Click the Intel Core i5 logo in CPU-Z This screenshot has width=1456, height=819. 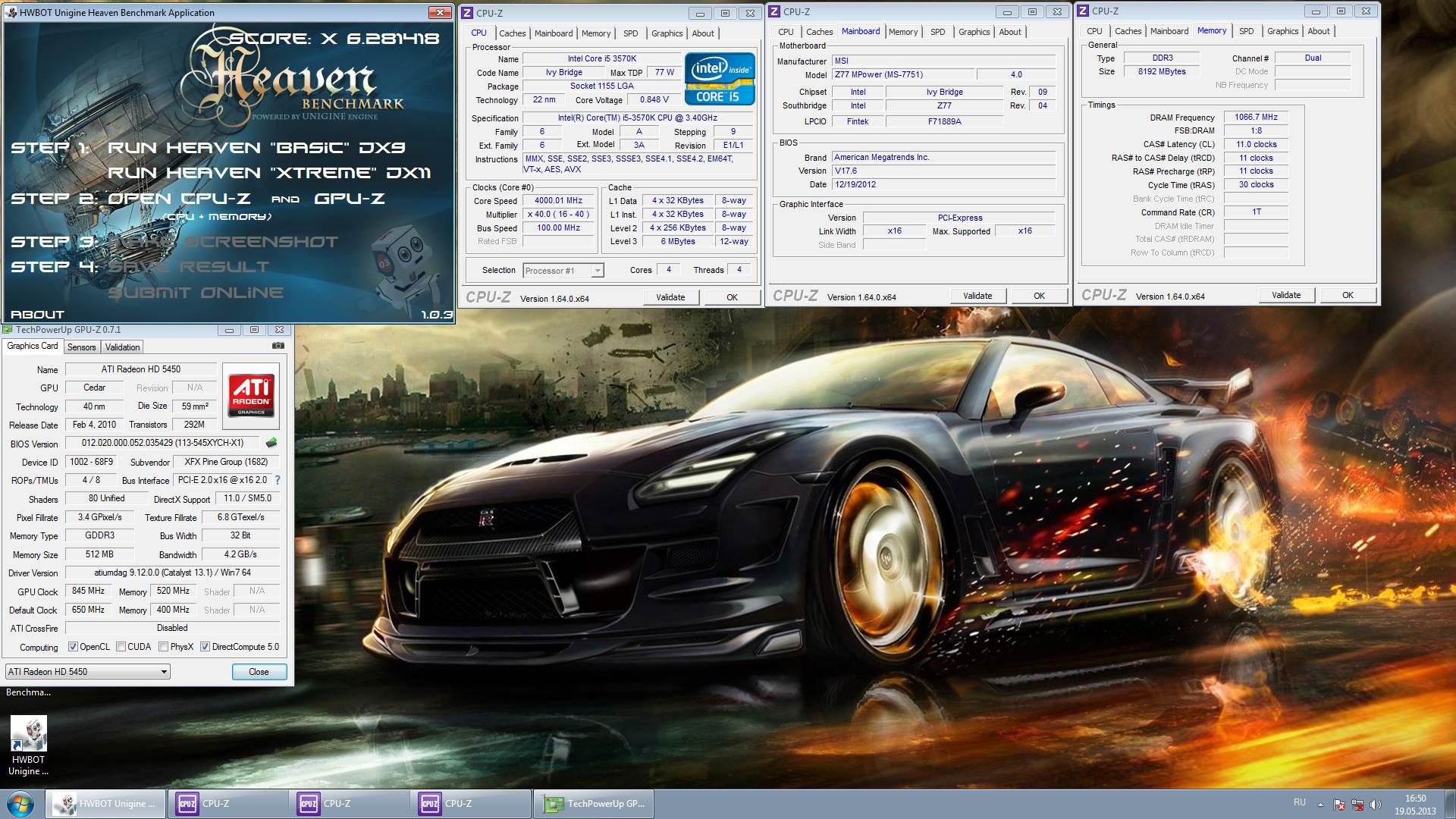point(720,78)
